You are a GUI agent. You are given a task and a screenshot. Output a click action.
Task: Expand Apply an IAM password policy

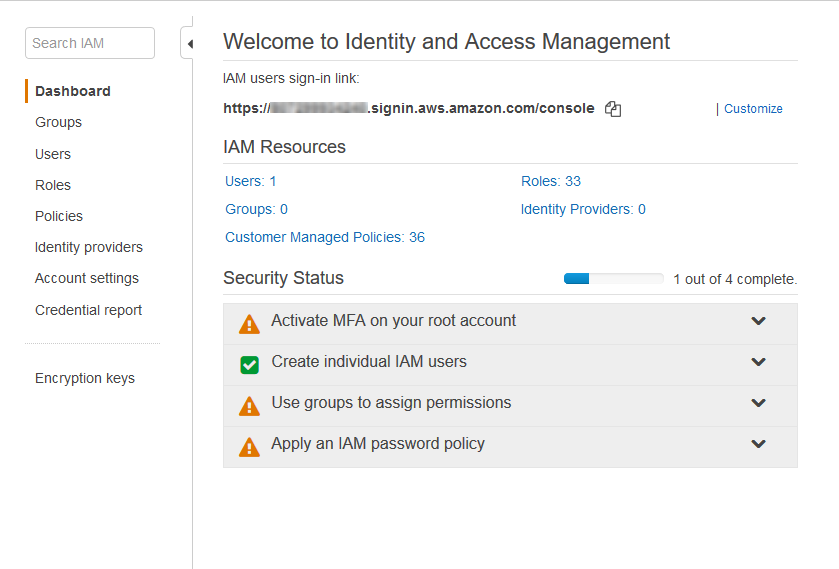tap(758, 444)
